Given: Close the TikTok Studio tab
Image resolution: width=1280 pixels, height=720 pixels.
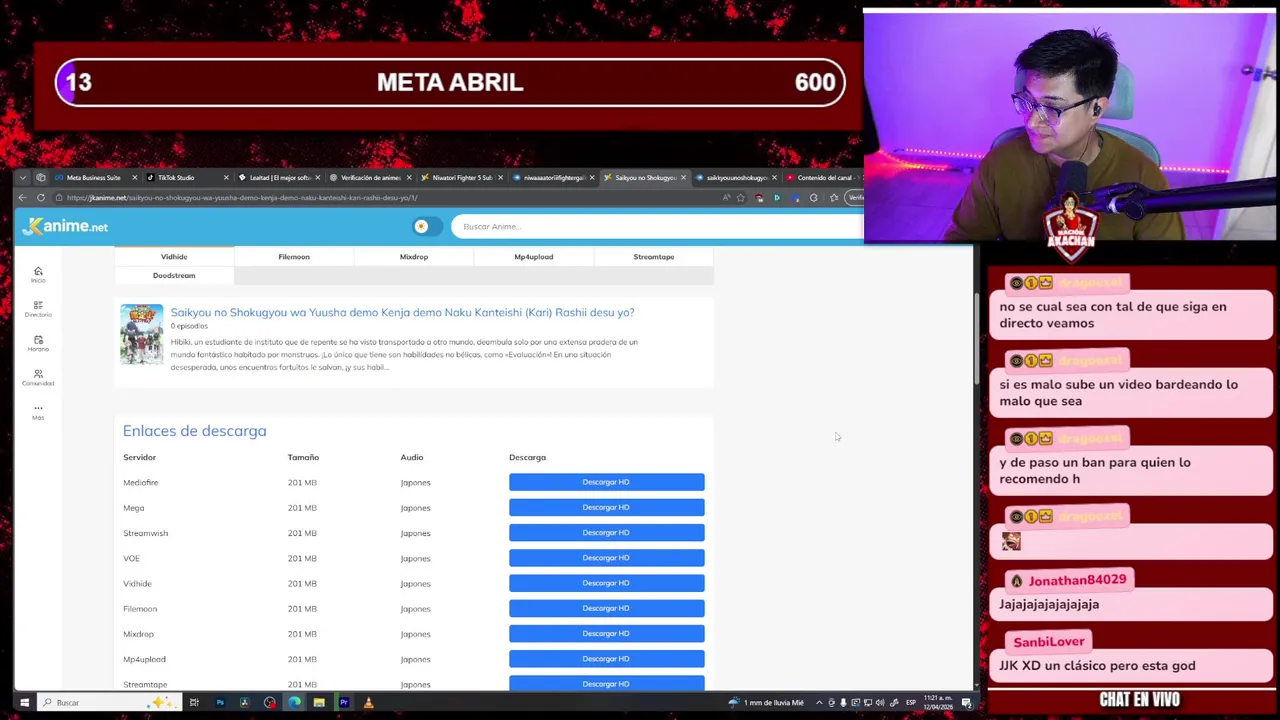Looking at the screenshot, I should tap(226, 177).
